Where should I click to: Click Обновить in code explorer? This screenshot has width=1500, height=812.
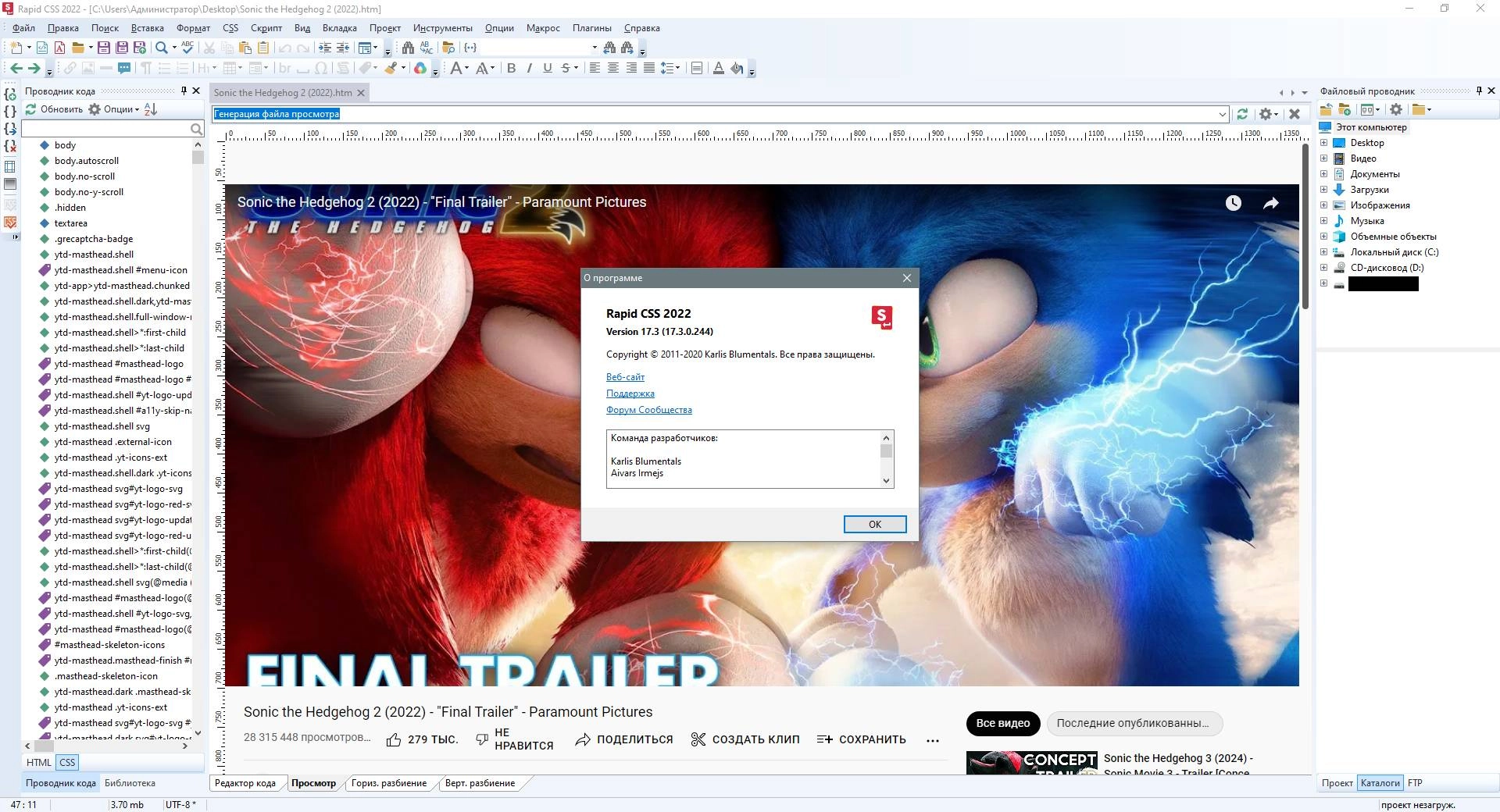(54, 109)
